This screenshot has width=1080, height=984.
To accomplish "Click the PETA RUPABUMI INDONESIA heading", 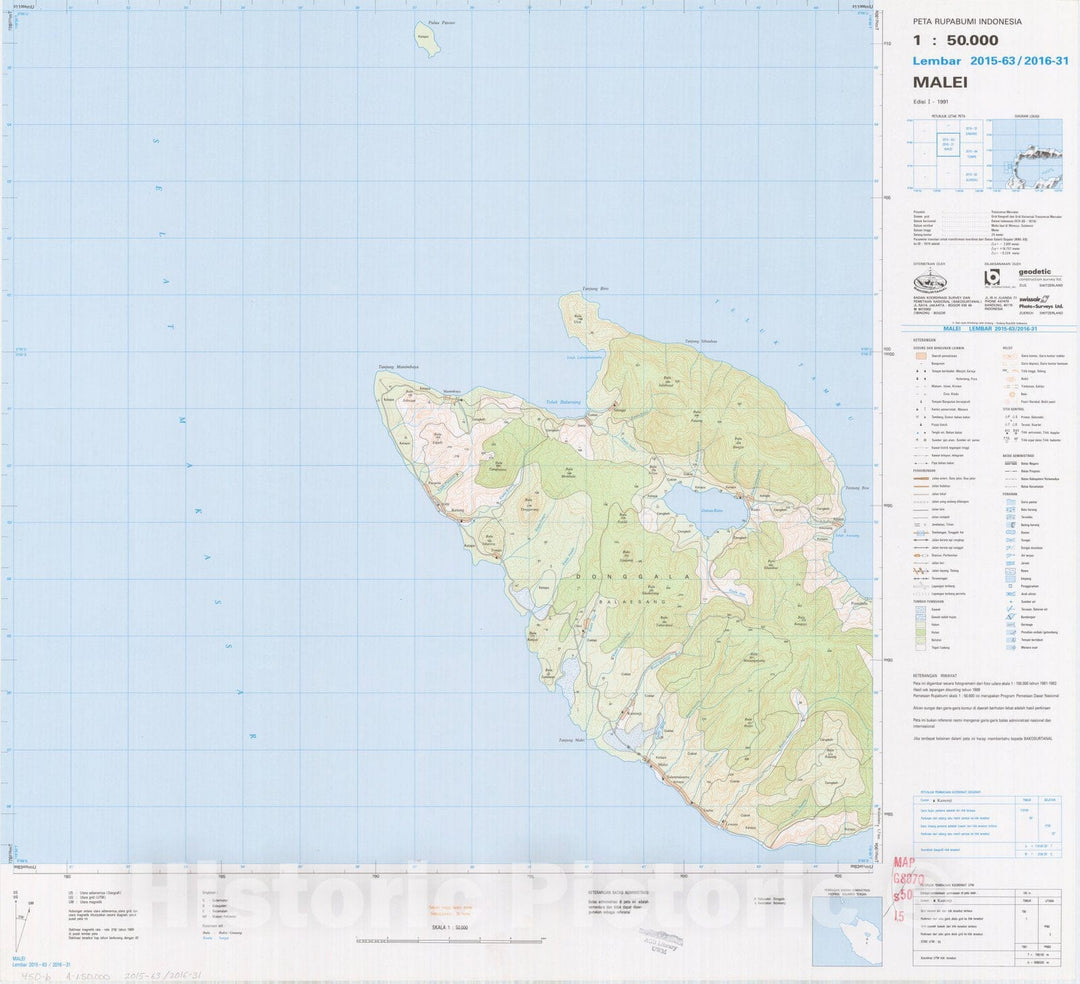I will (x=967, y=21).
